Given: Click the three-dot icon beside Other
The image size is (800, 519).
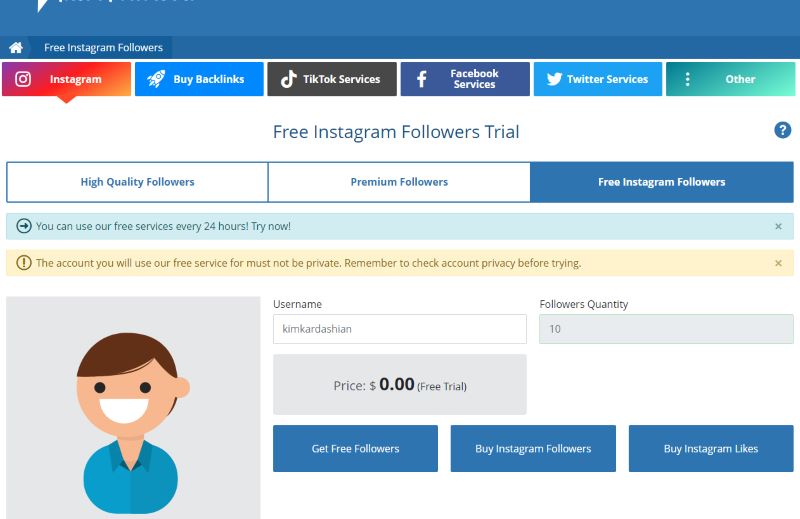Looking at the screenshot, I should click(687, 79).
